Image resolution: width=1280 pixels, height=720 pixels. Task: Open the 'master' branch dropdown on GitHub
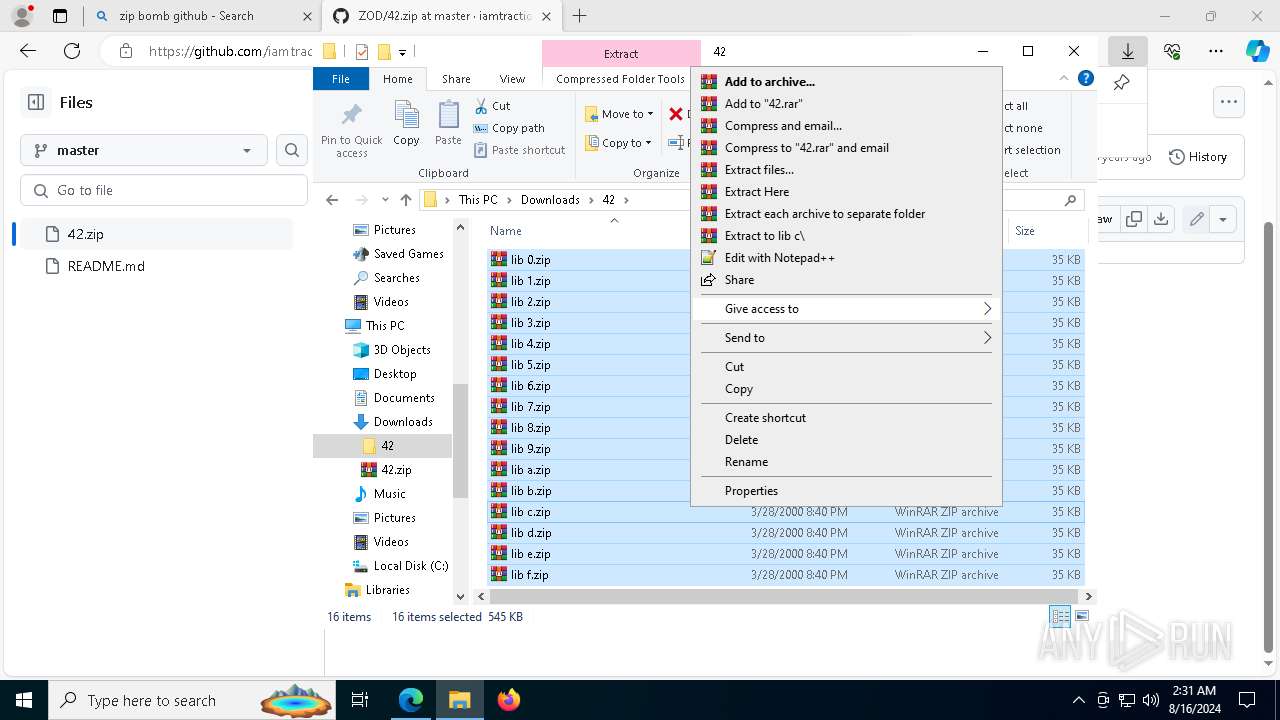point(144,150)
